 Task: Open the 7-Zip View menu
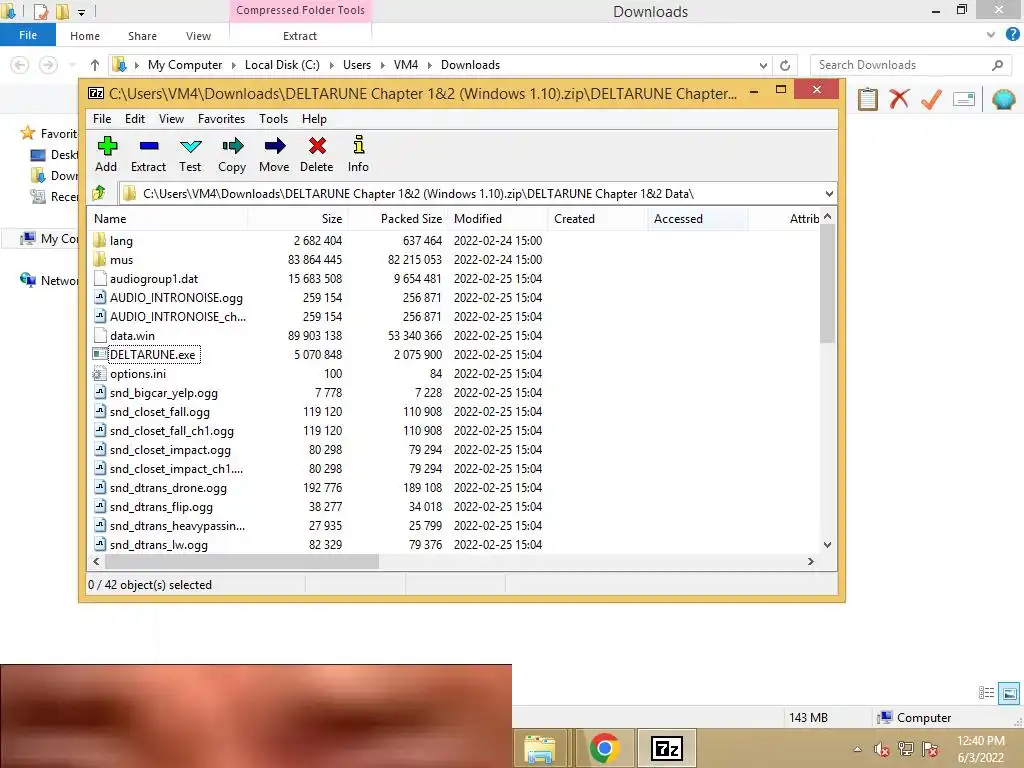(x=171, y=119)
